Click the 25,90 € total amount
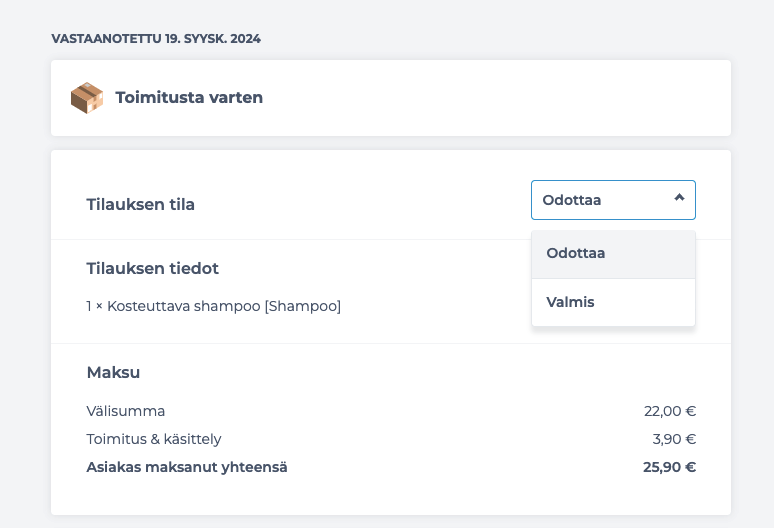The width and height of the screenshot is (774, 528). [x=669, y=467]
